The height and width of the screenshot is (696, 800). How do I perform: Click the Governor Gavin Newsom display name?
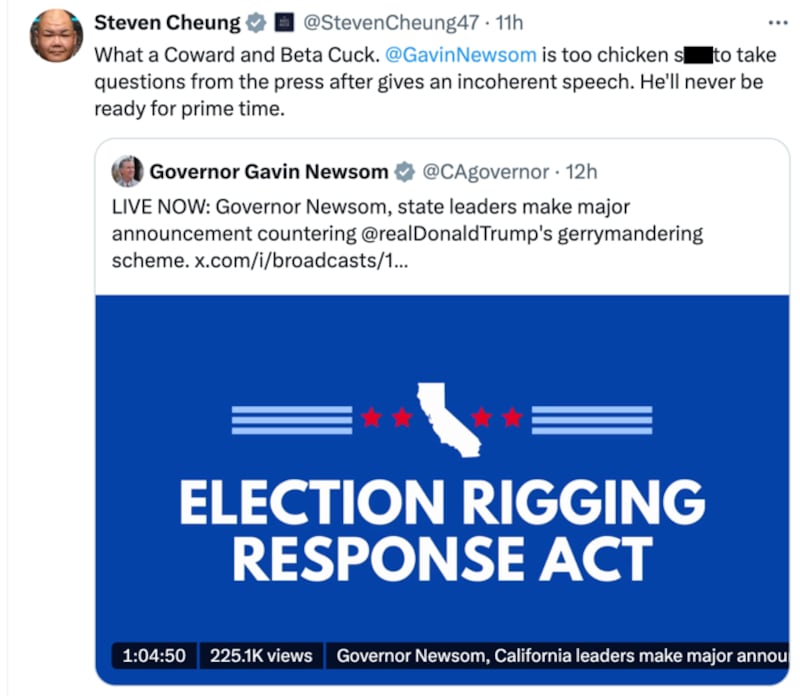[268, 172]
